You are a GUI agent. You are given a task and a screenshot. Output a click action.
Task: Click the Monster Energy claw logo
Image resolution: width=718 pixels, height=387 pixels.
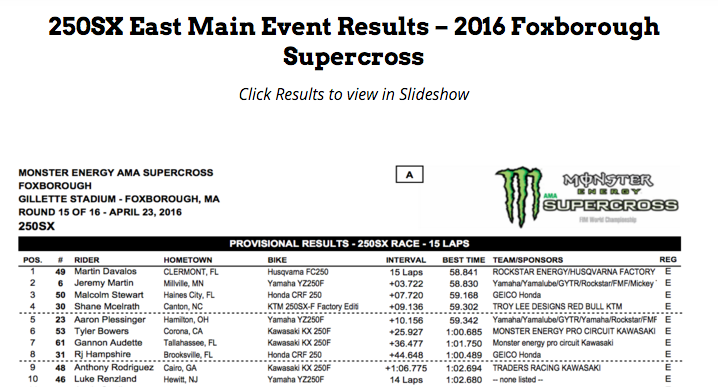(x=518, y=196)
